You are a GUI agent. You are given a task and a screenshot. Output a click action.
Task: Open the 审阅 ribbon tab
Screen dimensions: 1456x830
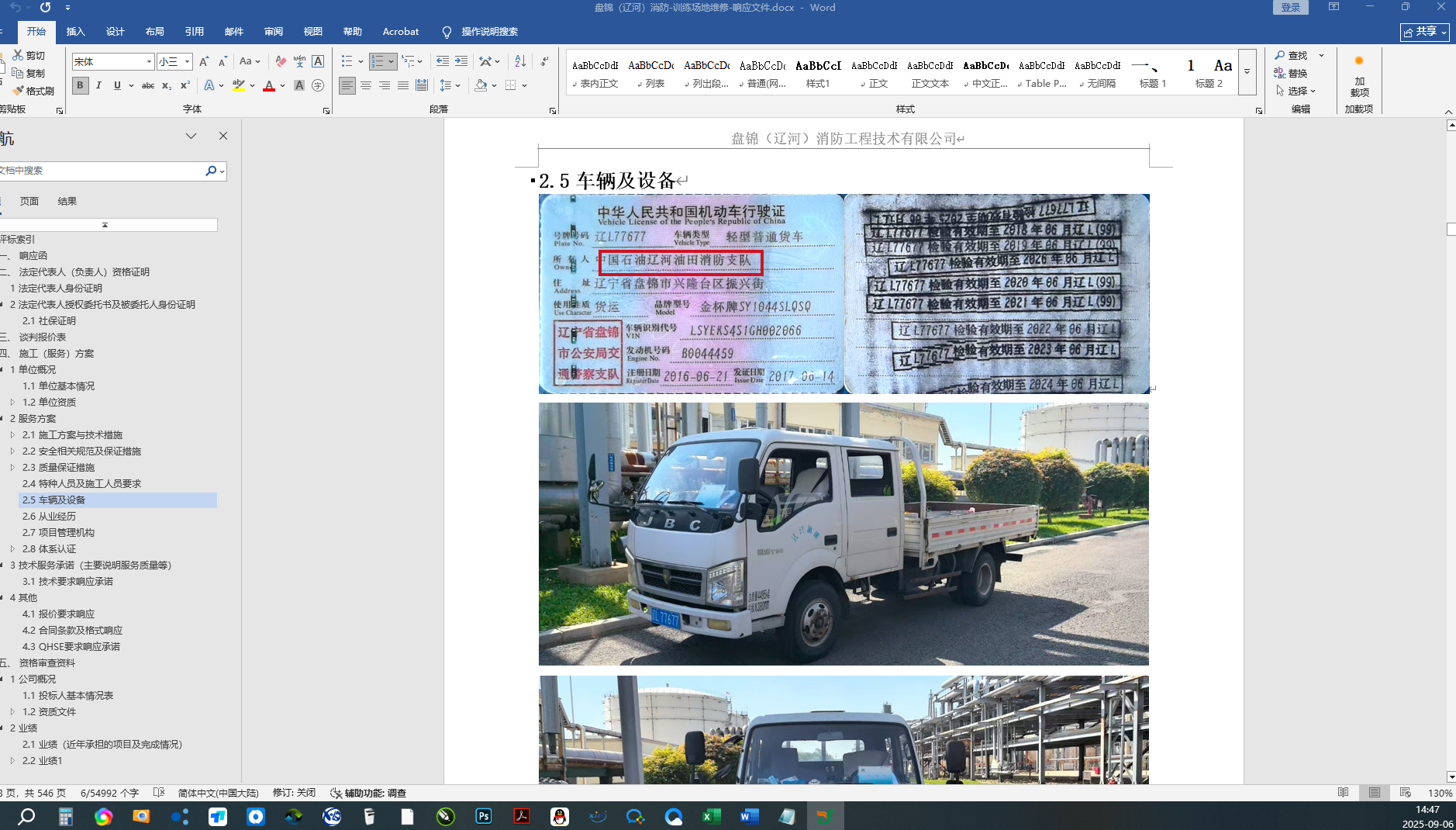tap(274, 32)
